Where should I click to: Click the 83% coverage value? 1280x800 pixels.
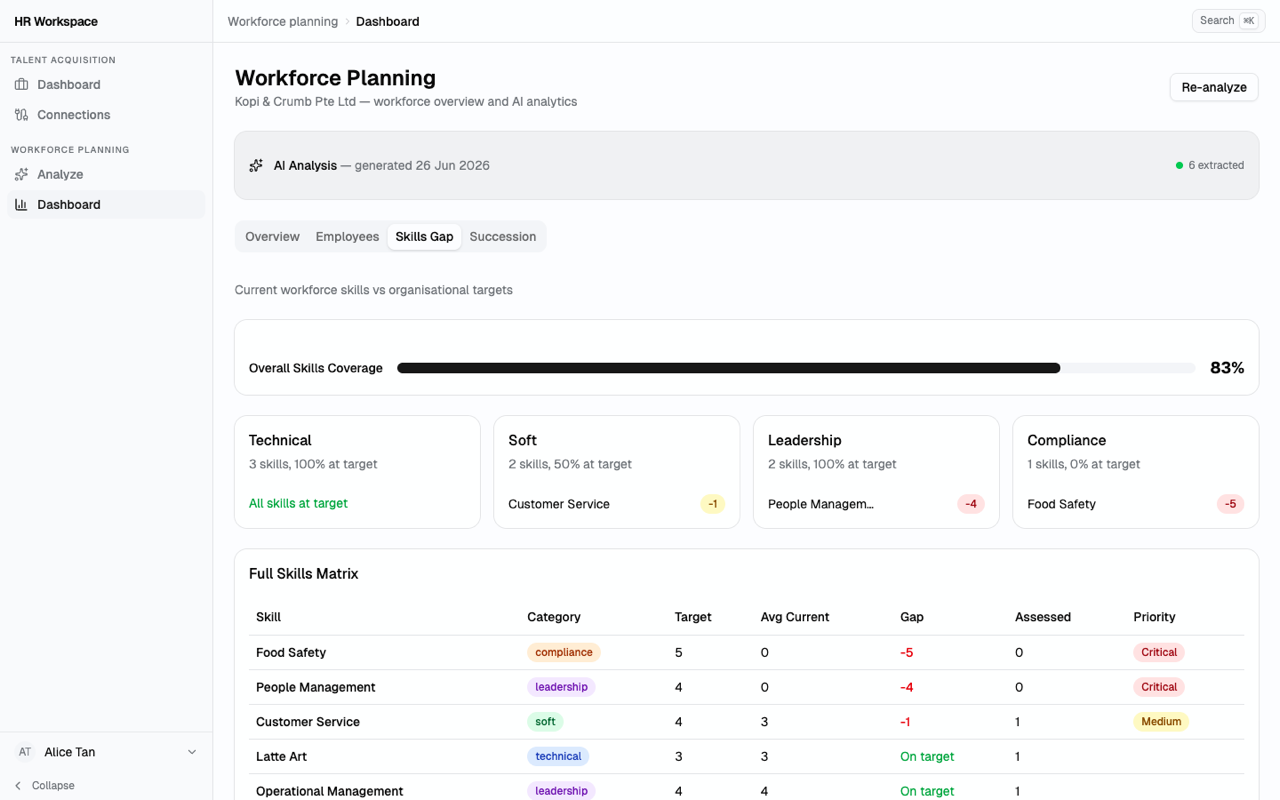coord(1227,368)
